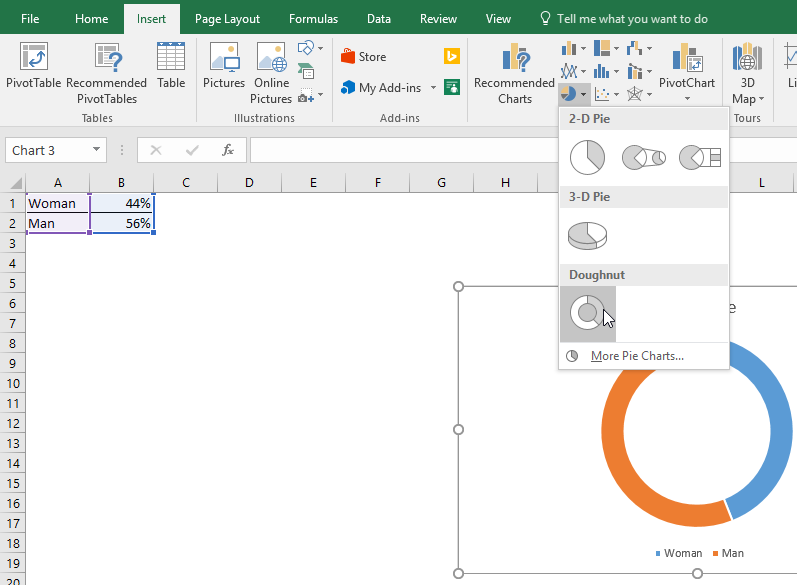797x585 pixels.
Task: Expand the Shapes dropdown arrow
Action: tap(320, 49)
